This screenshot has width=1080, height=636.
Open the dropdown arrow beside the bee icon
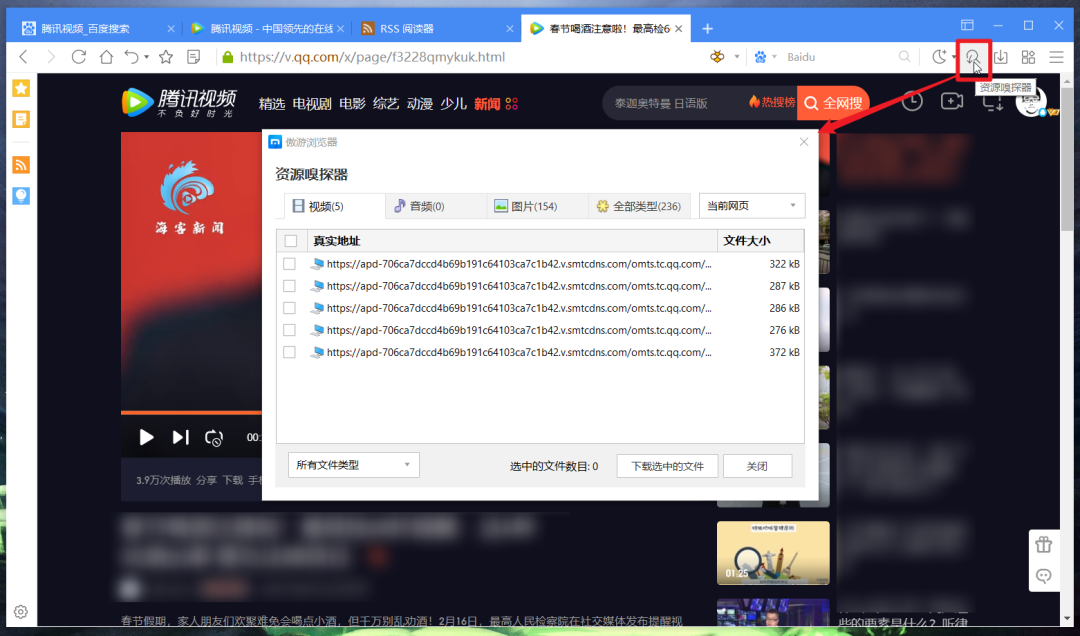tap(736, 57)
